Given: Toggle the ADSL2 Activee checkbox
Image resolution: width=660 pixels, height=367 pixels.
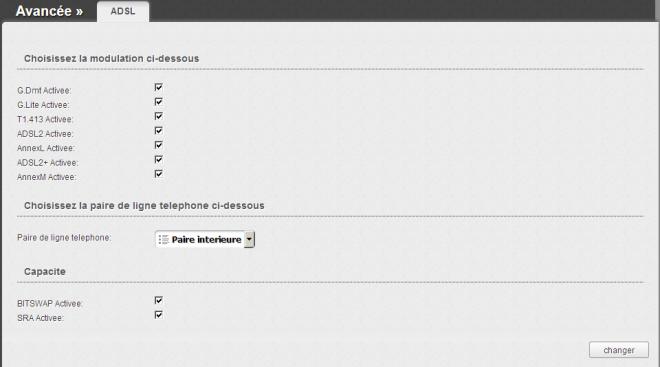Looking at the screenshot, I should [158, 130].
